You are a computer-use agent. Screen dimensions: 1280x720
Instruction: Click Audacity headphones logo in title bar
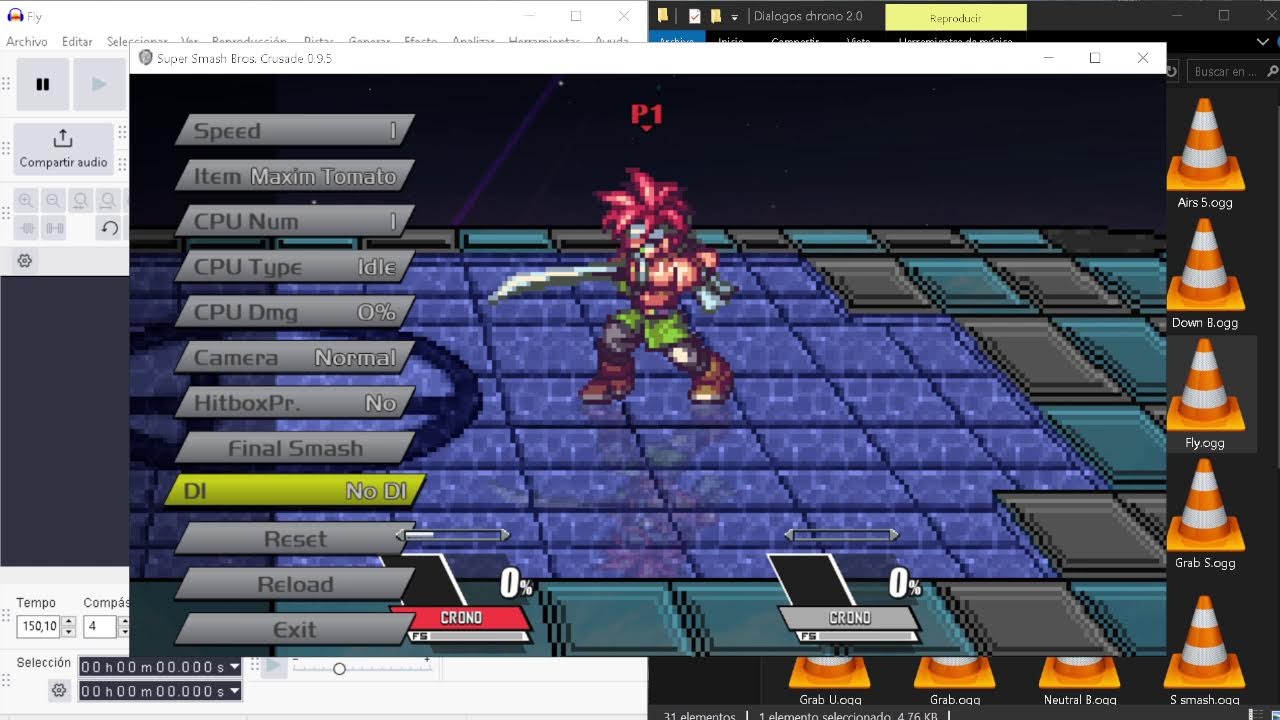[14, 16]
